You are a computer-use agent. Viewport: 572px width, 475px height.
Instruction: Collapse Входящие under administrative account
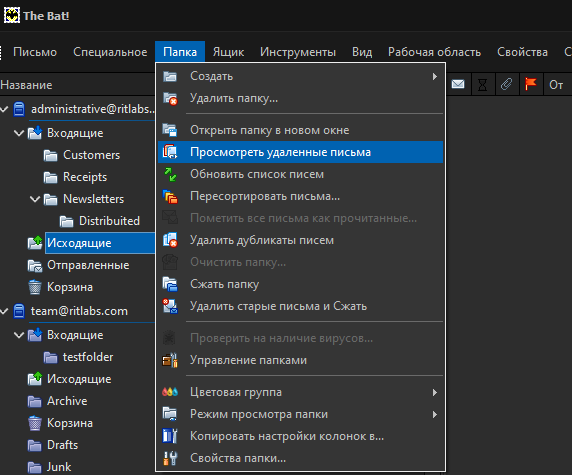pyautogui.click(x=19, y=133)
